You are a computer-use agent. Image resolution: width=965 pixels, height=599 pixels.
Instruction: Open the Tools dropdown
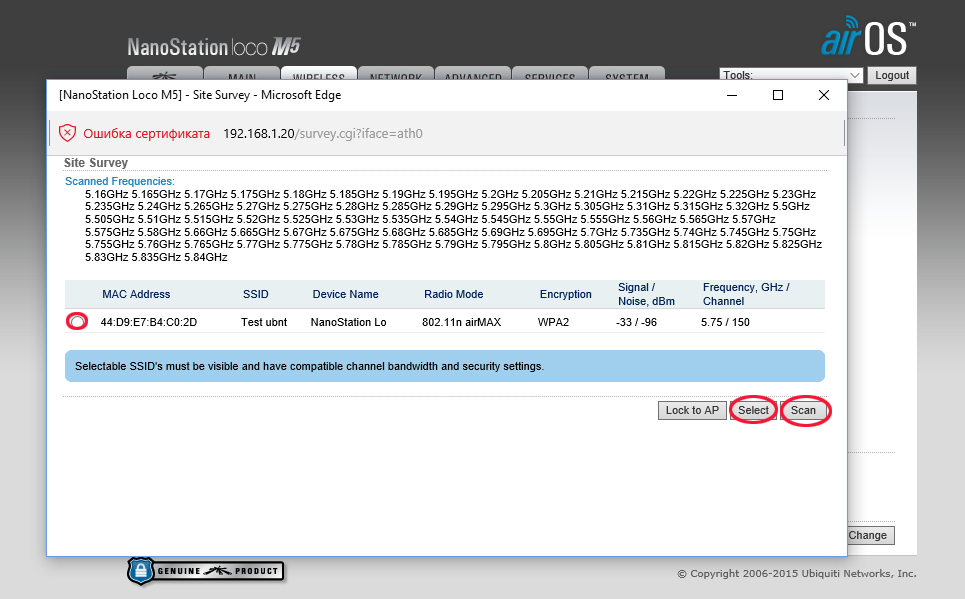pyautogui.click(x=790, y=75)
